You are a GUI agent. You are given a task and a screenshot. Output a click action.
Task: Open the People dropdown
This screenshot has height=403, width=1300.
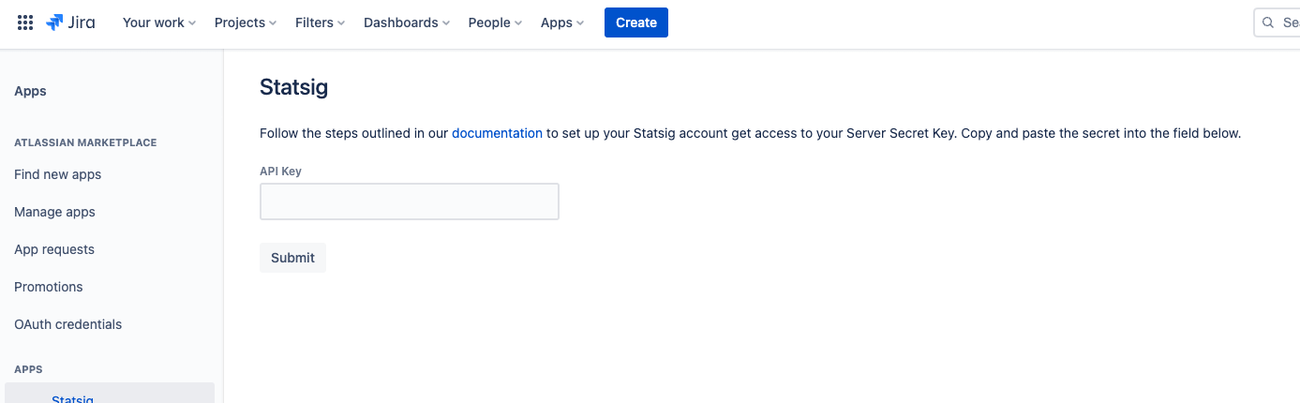pos(495,22)
